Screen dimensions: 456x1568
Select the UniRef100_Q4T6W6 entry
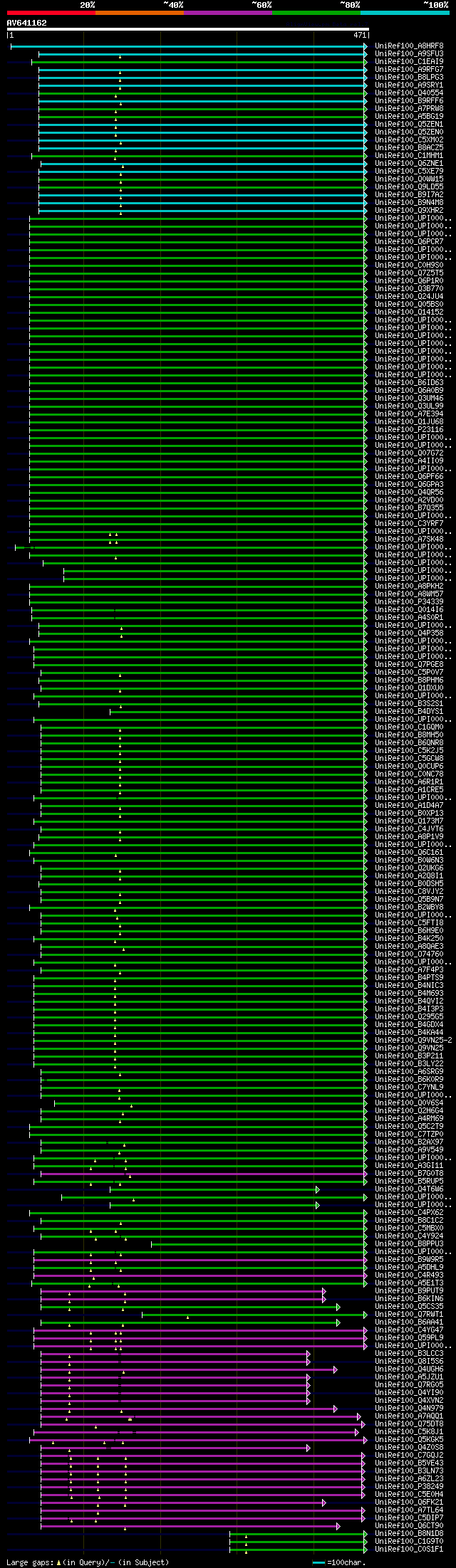pos(409,1189)
